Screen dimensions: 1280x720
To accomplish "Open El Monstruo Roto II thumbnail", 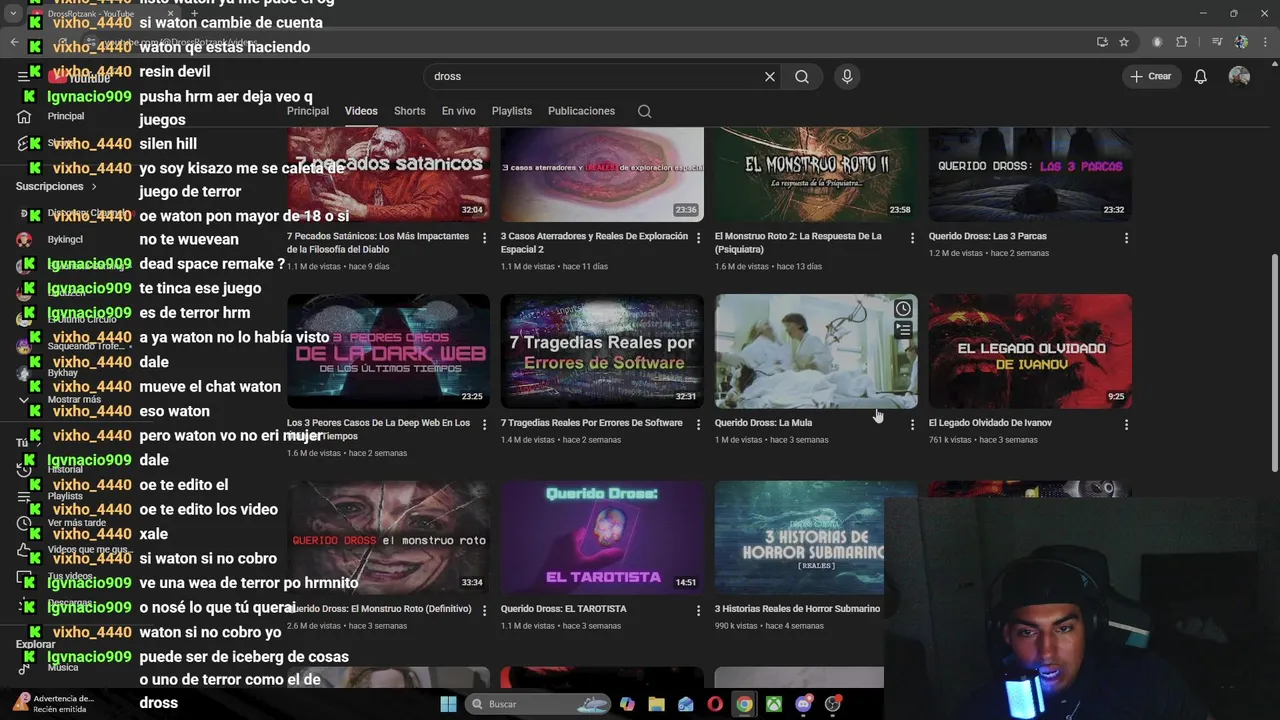I will click(x=816, y=173).
